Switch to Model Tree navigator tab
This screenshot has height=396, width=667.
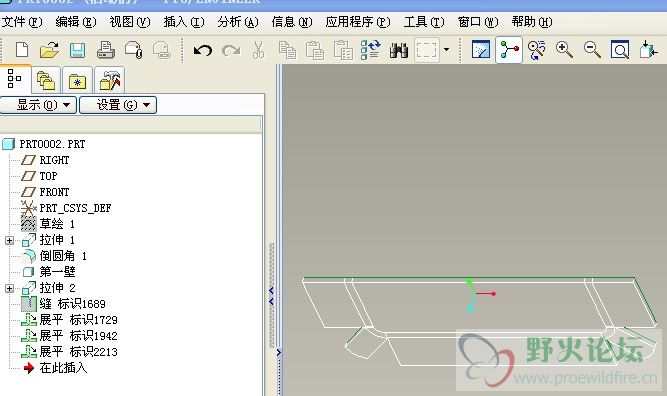pos(14,79)
